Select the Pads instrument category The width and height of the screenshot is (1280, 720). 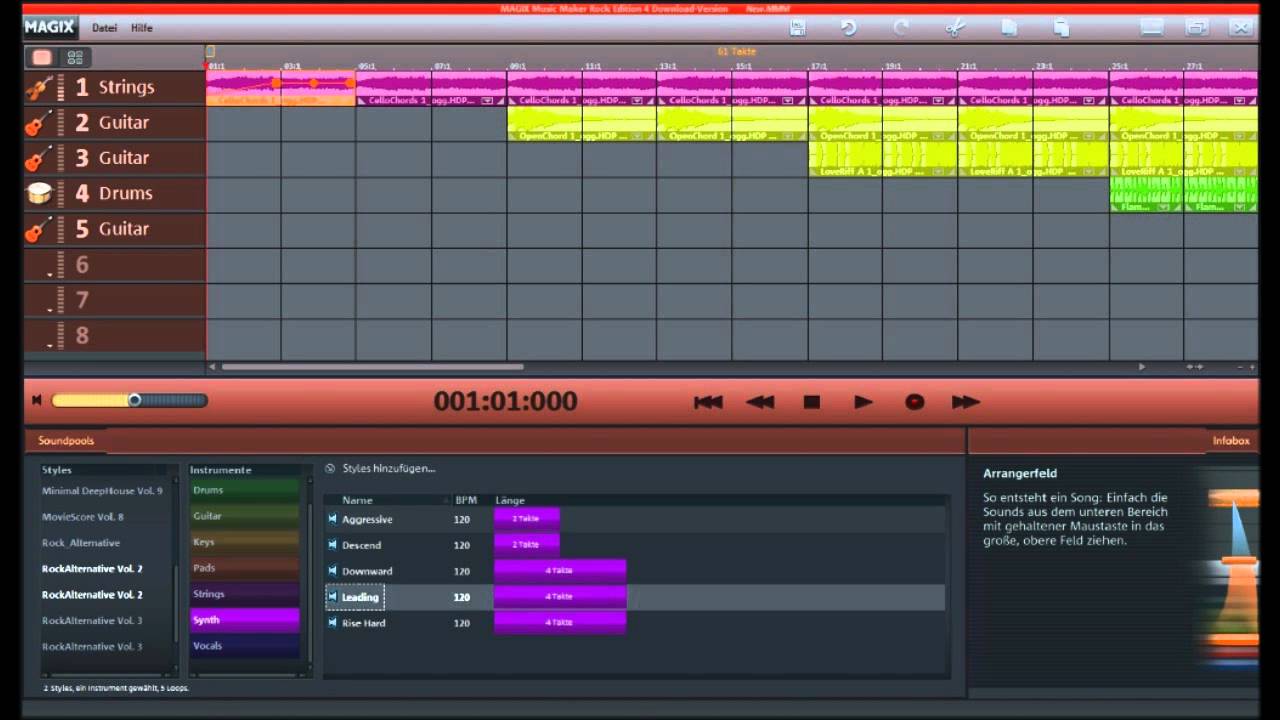click(245, 568)
